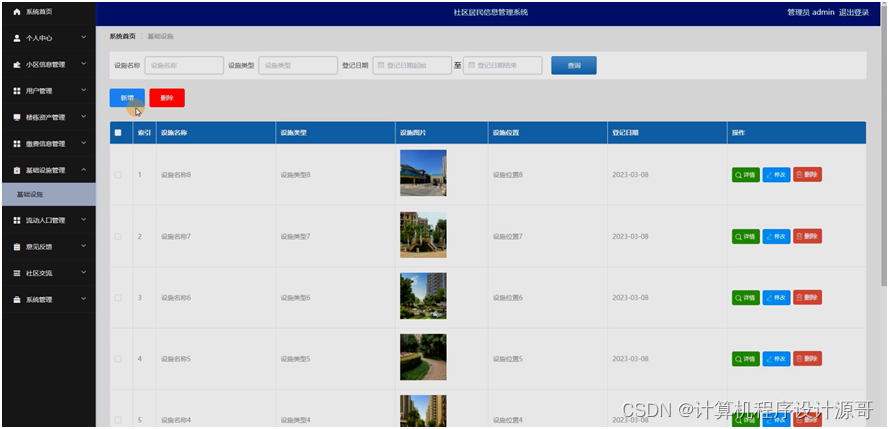Click the monitor icon for 楼栋资产管理
Screen dimensions: 889x429
[x=16, y=117]
